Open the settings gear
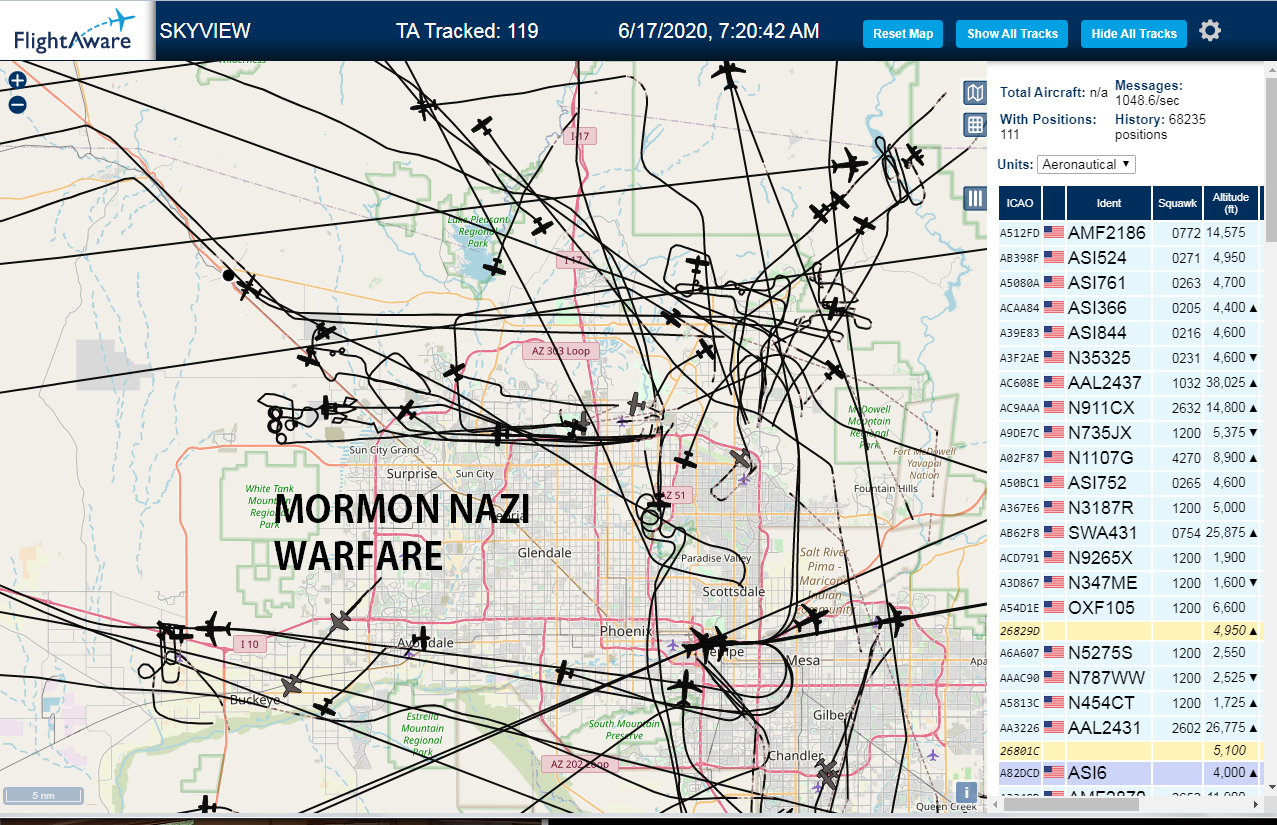This screenshot has height=825, width=1277. pyautogui.click(x=1210, y=32)
